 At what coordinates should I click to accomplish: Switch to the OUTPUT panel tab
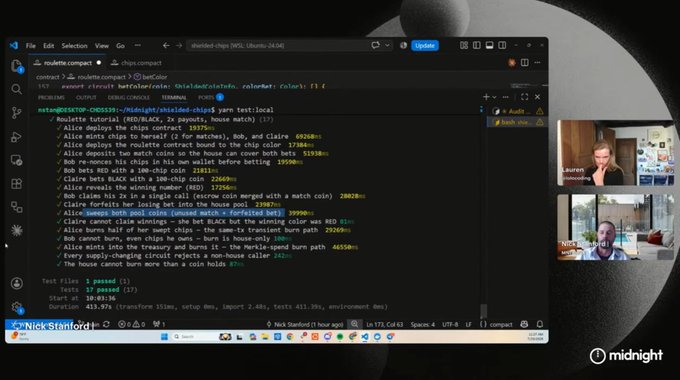(x=86, y=98)
